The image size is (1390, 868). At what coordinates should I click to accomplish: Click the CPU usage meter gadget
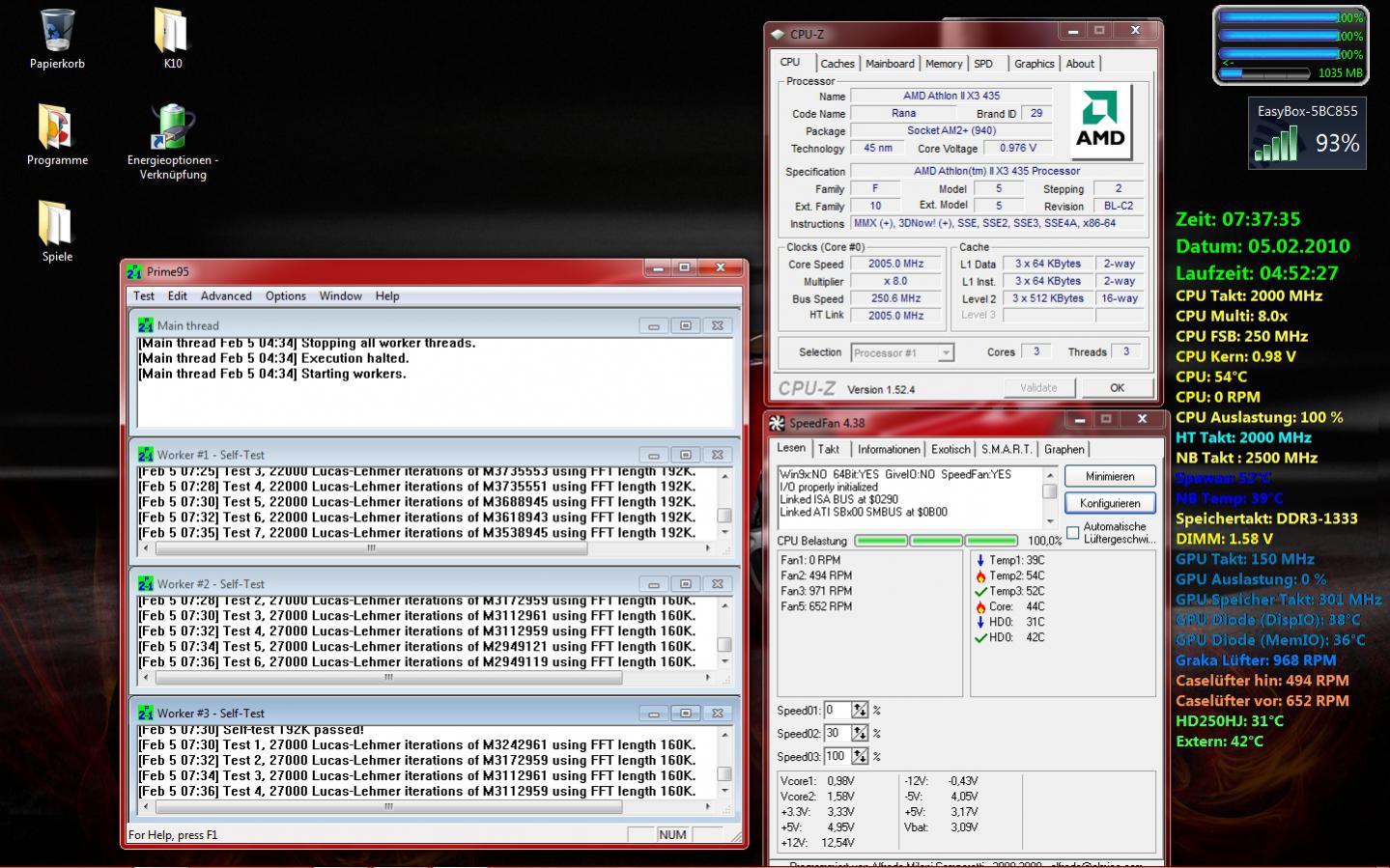(1289, 45)
